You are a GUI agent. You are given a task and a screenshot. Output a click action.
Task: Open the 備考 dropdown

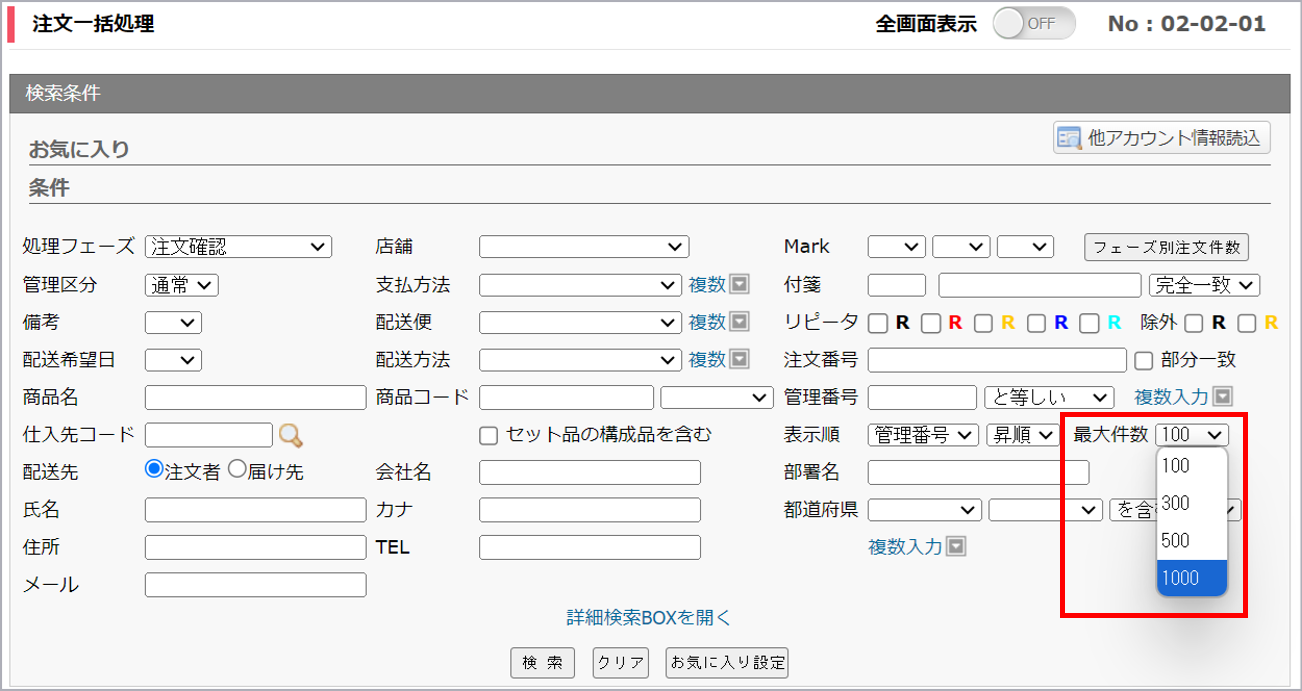[173, 322]
